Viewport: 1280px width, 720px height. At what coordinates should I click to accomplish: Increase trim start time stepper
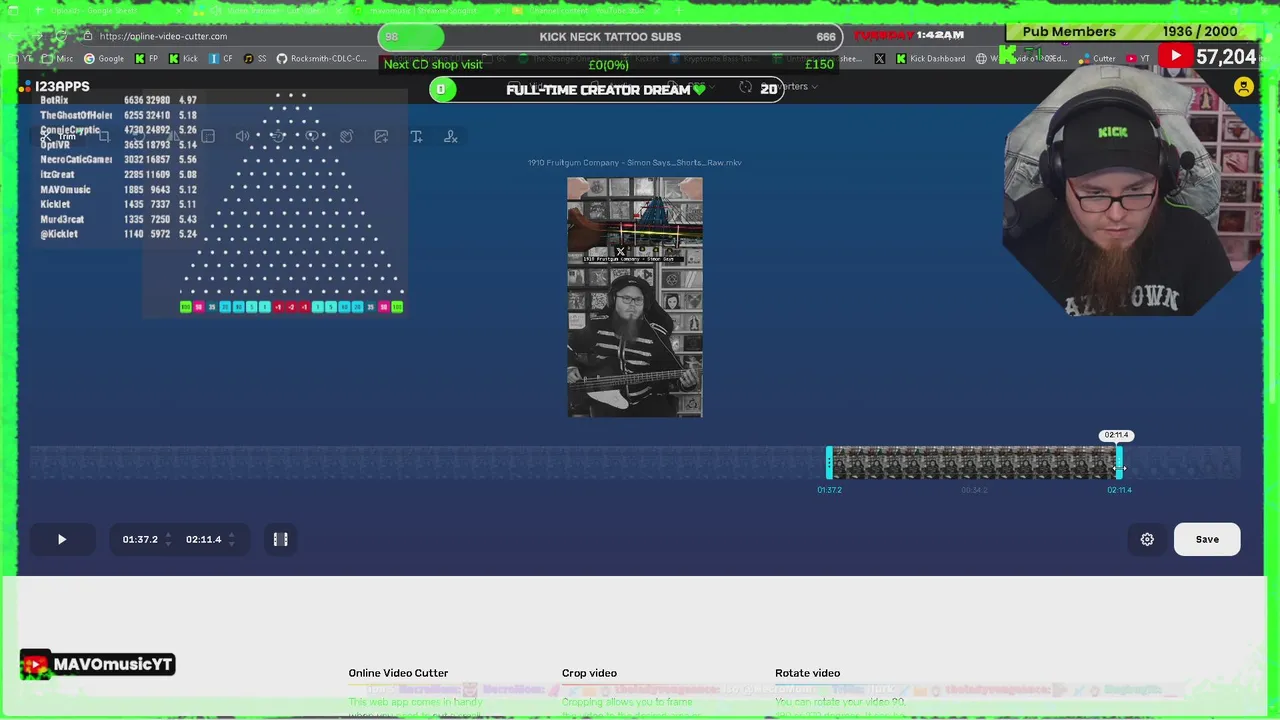click(x=168, y=535)
